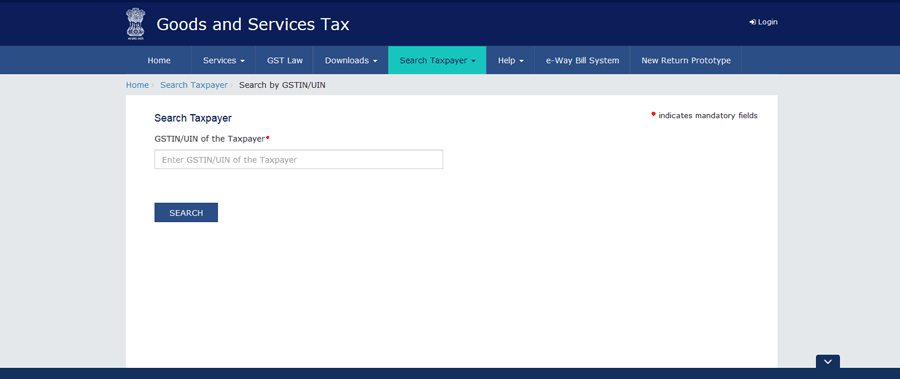Click the Search Taxpayer breadcrumb link
This screenshot has height=379, width=900.
(x=194, y=85)
